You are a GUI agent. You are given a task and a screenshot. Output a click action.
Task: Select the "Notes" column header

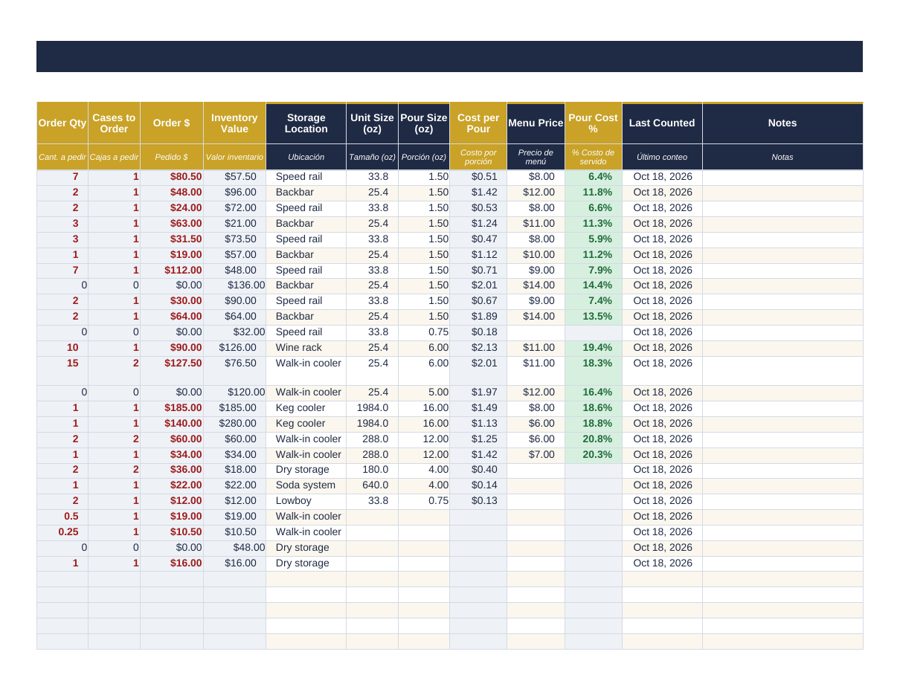782,123
